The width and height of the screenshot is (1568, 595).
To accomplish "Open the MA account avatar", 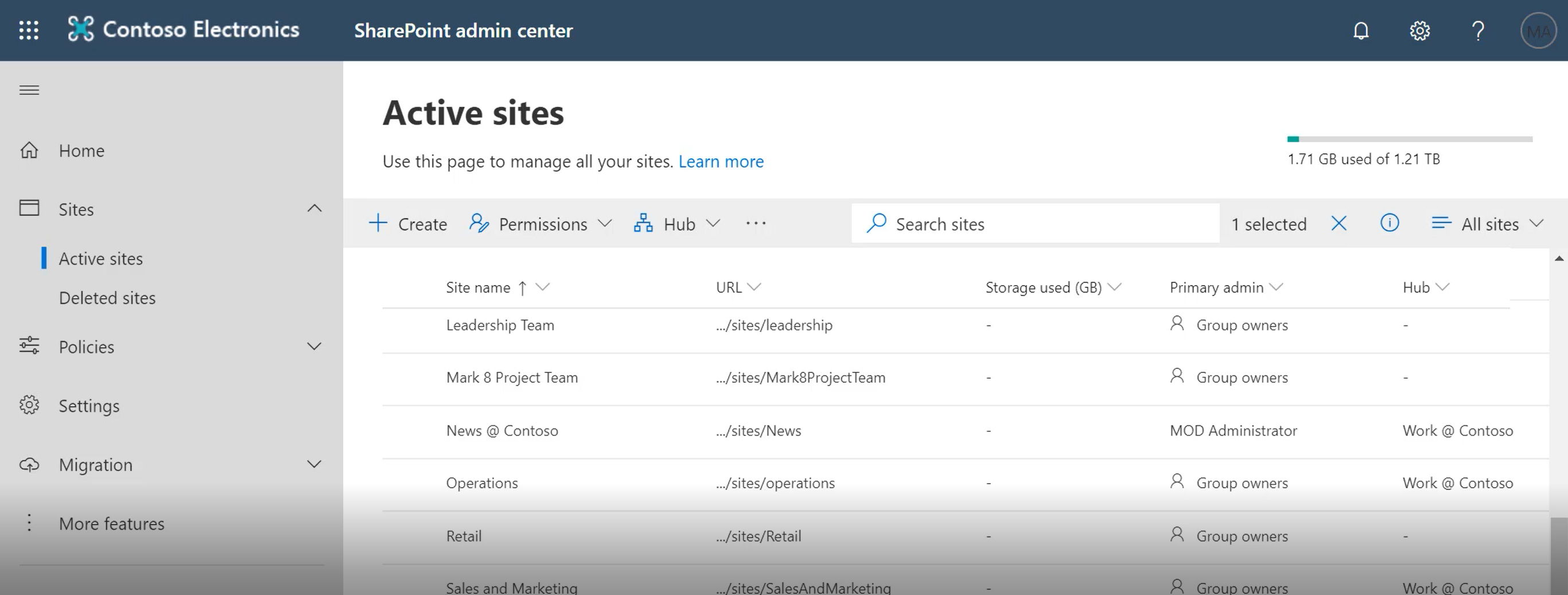I will coord(1538,30).
